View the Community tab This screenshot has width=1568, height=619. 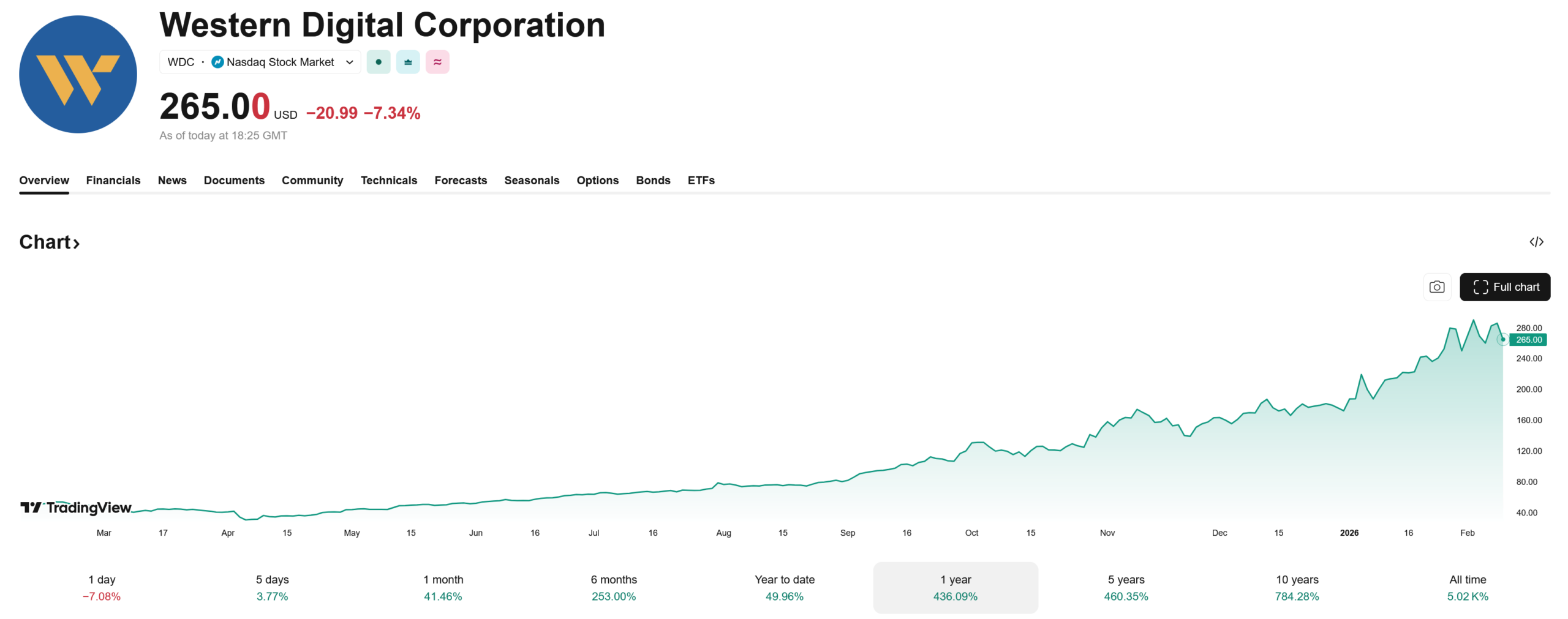pos(312,180)
